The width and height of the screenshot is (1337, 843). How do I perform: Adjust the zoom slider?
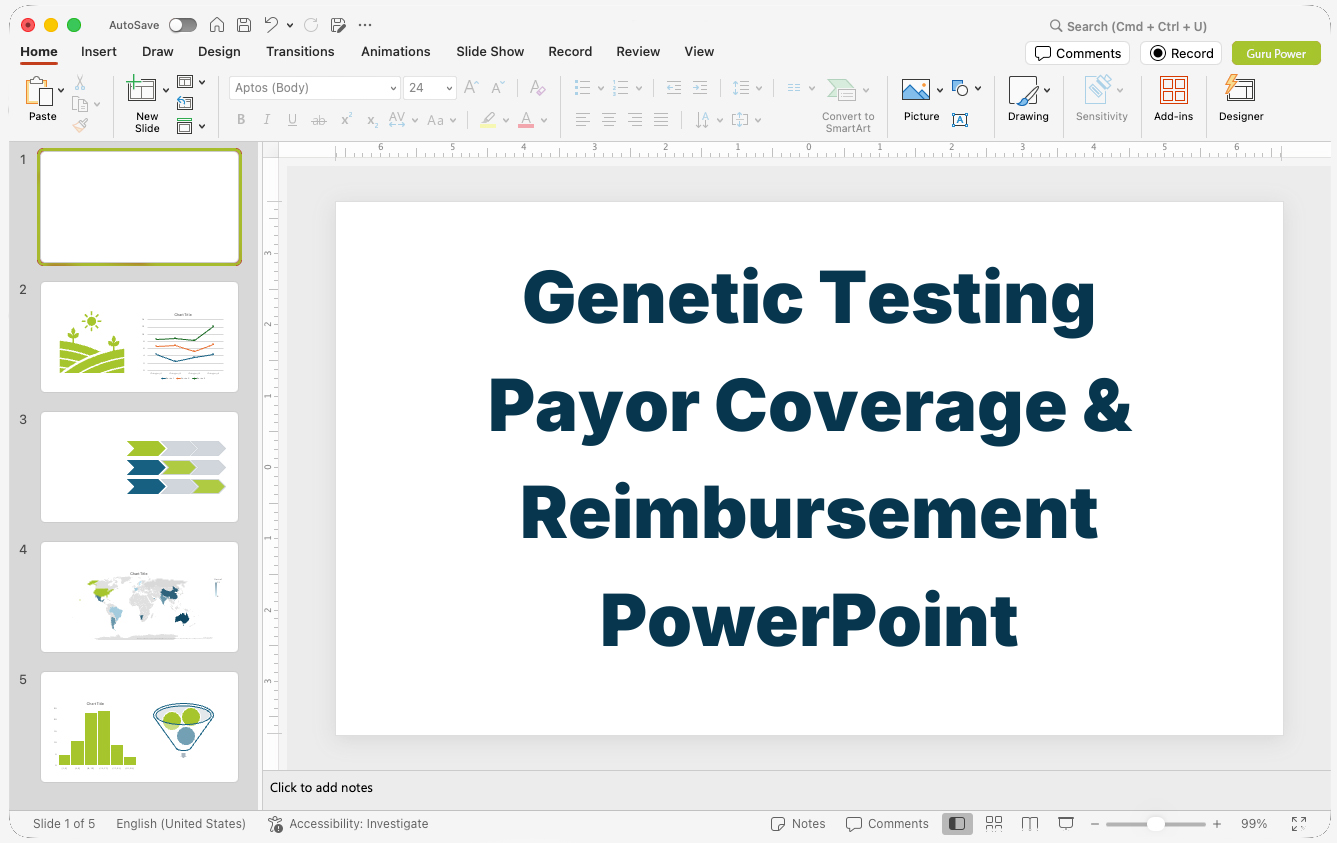[1155, 824]
